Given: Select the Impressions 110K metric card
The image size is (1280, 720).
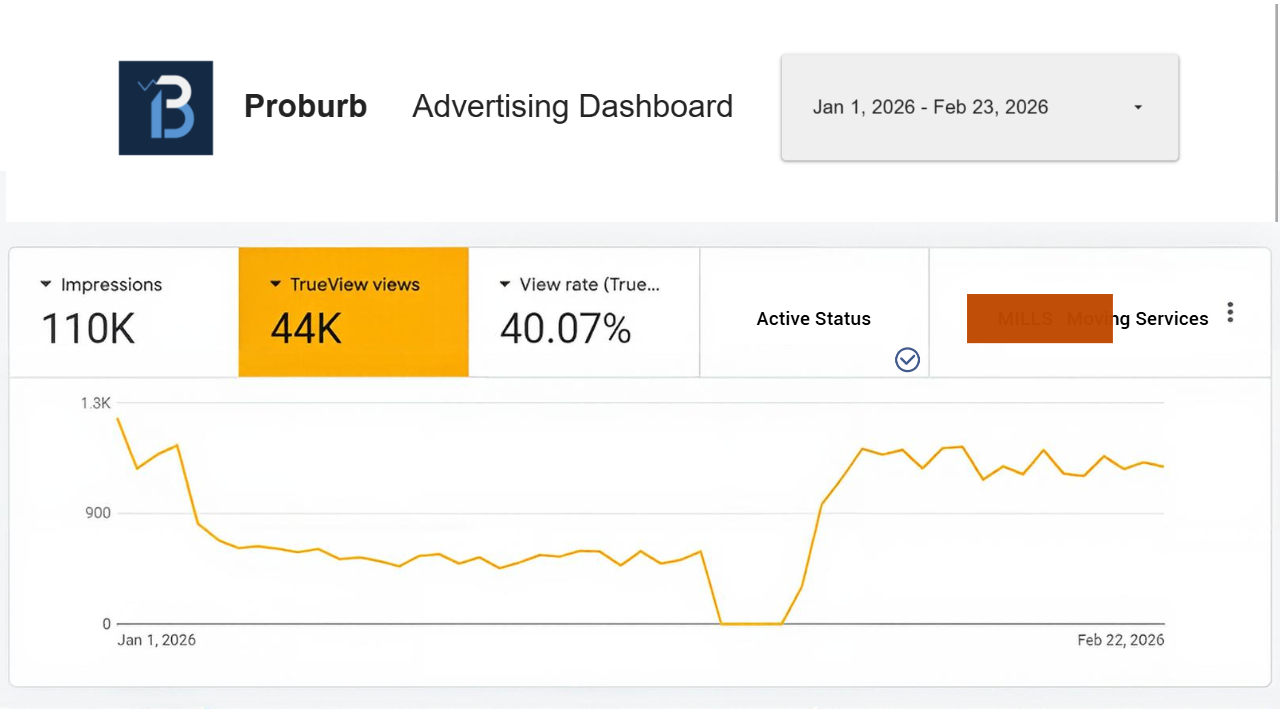Looking at the screenshot, I should pyautogui.click(x=124, y=312).
